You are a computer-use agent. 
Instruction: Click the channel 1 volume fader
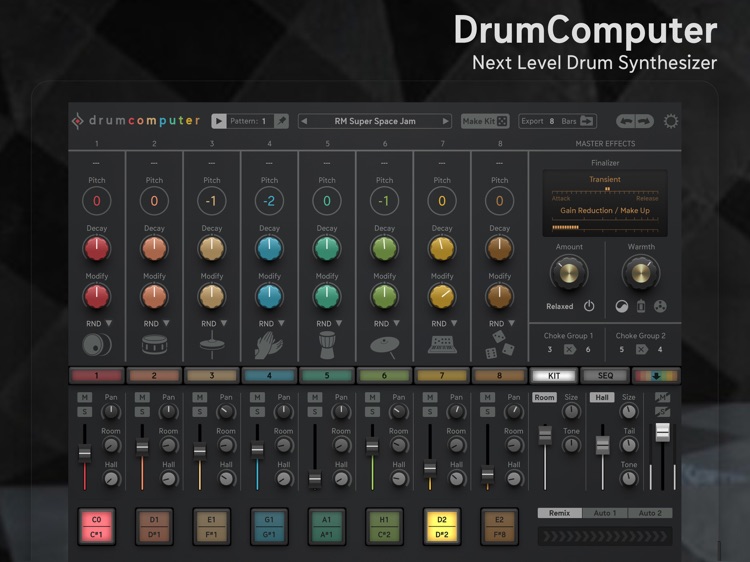[x=85, y=452]
